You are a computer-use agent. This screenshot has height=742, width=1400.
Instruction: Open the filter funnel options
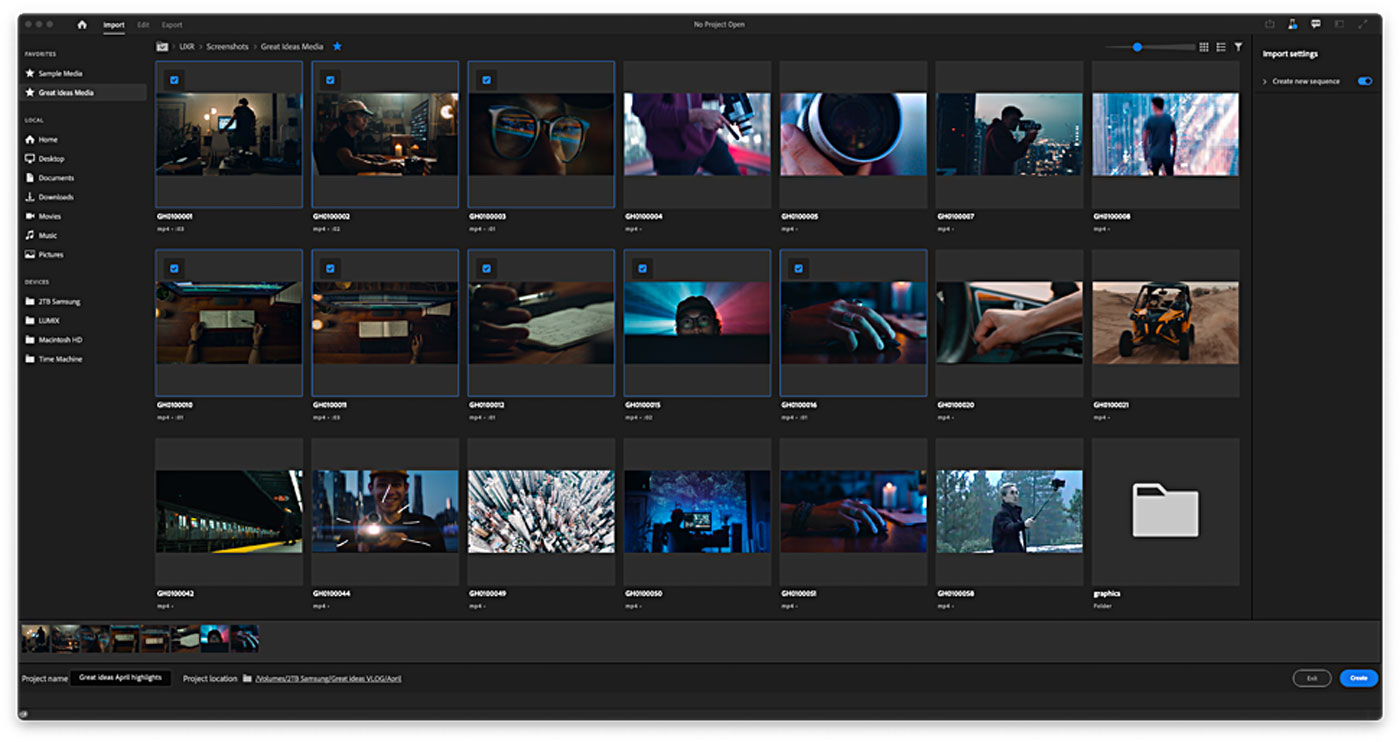tap(1238, 47)
